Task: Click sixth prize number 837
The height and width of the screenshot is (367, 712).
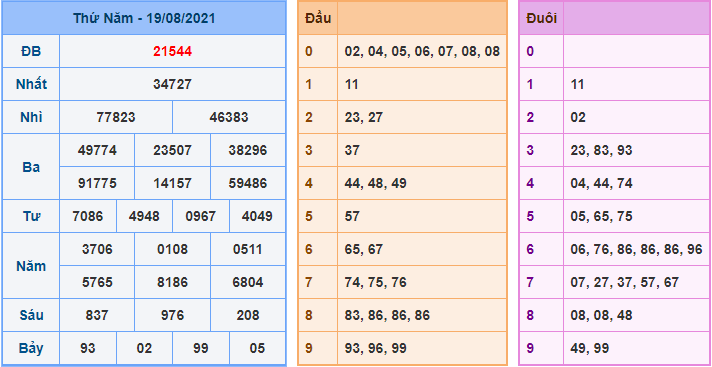Action: coord(97,315)
